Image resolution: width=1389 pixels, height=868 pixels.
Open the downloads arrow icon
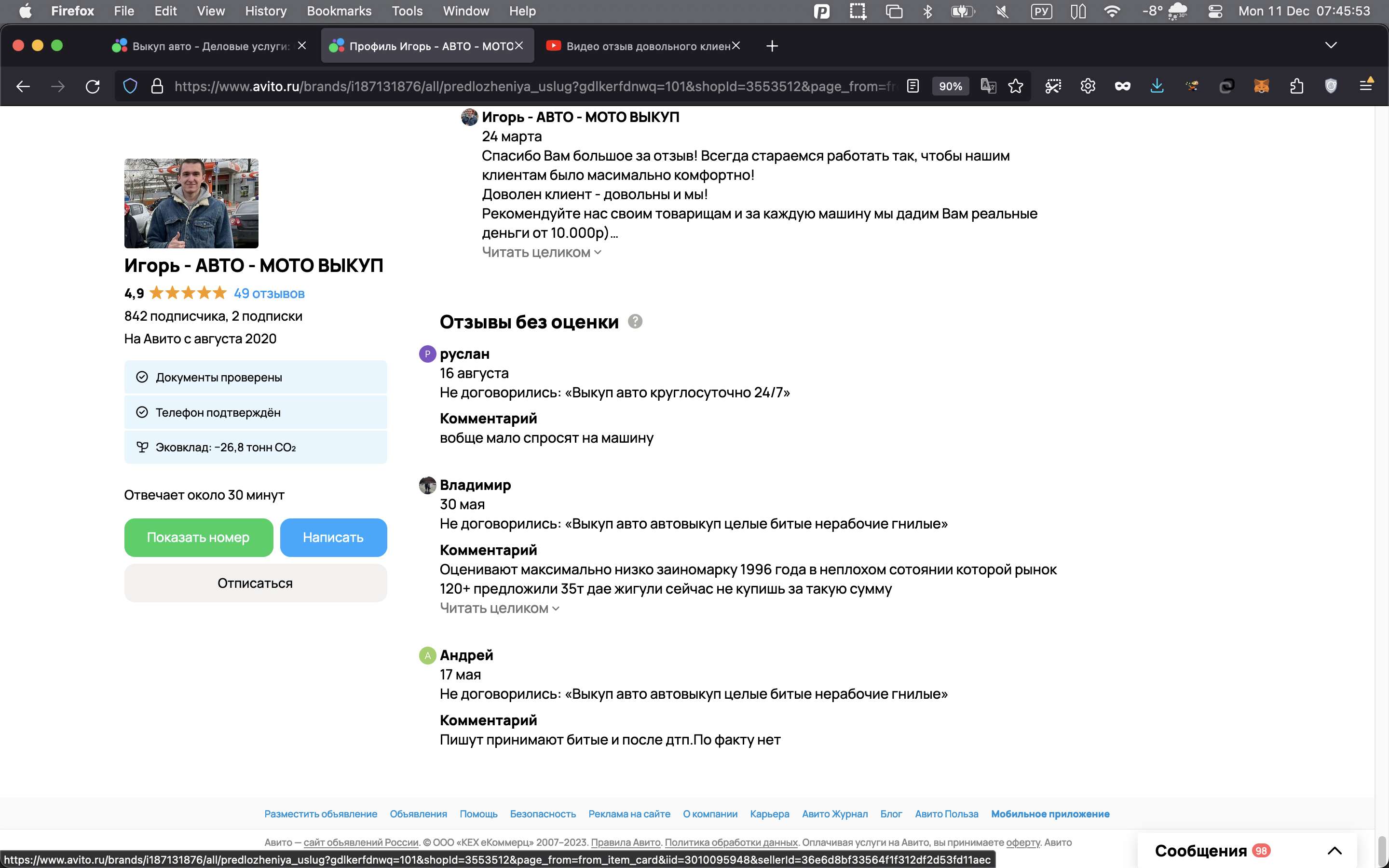(x=1157, y=86)
